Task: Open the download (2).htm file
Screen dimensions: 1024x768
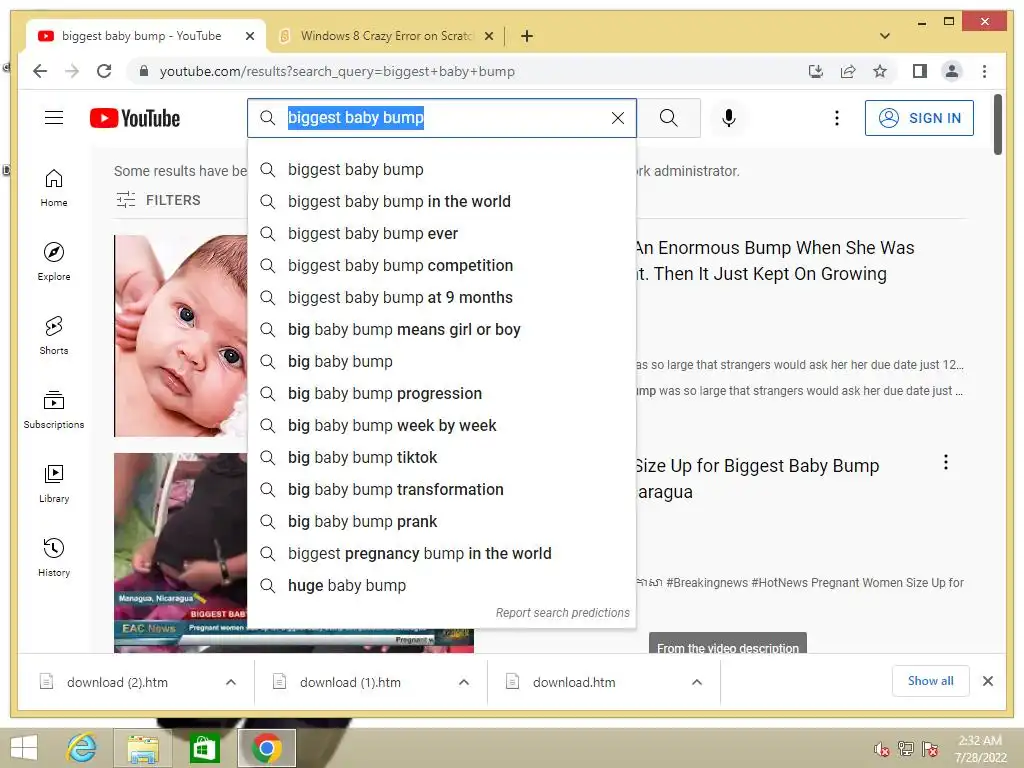Action: click(118, 682)
